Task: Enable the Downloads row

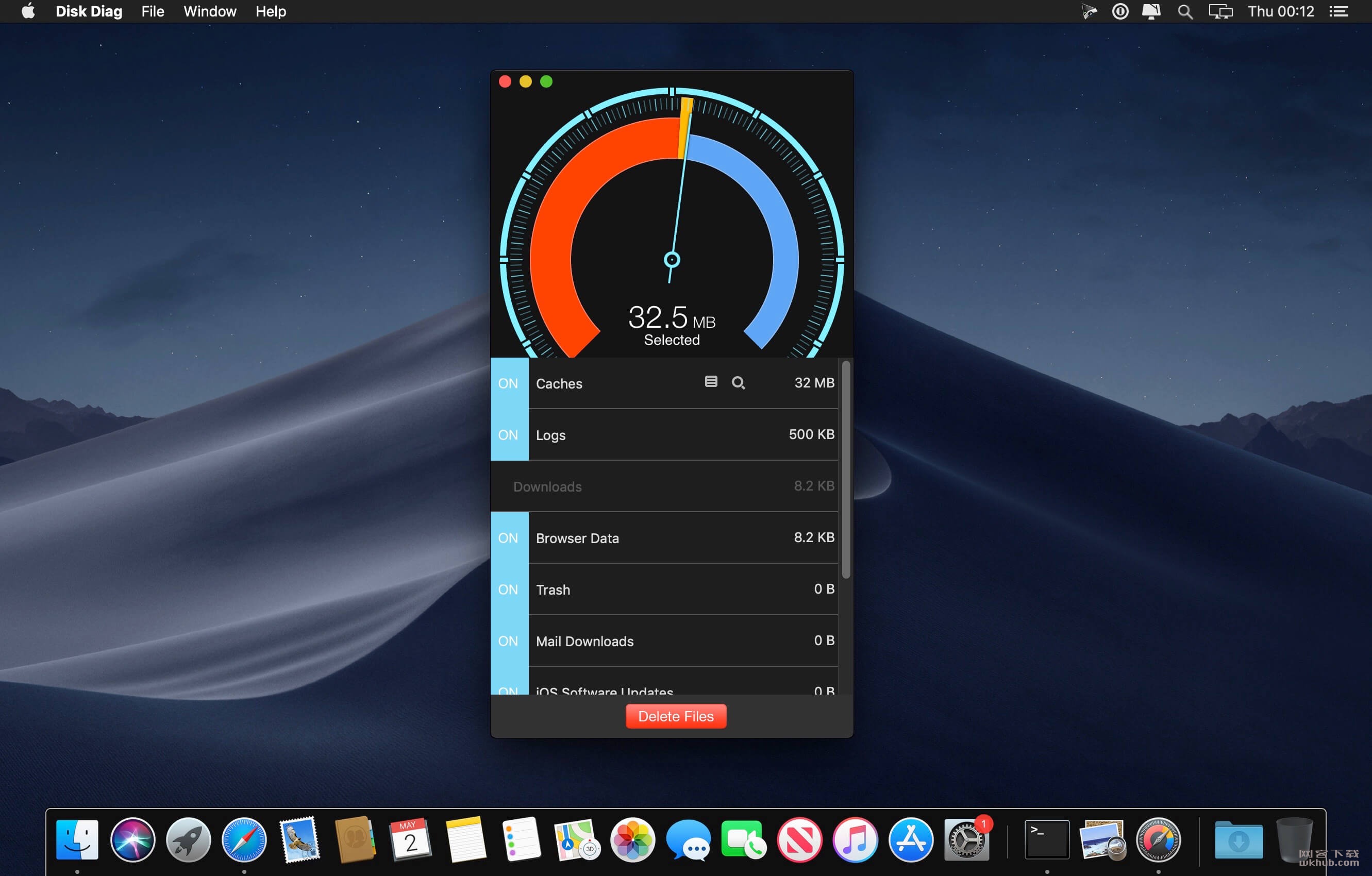Action: pyautogui.click(x=664, y=486)
